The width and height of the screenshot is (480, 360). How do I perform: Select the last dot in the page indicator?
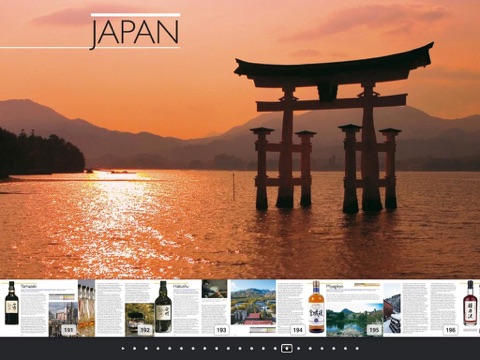[357, 349]
